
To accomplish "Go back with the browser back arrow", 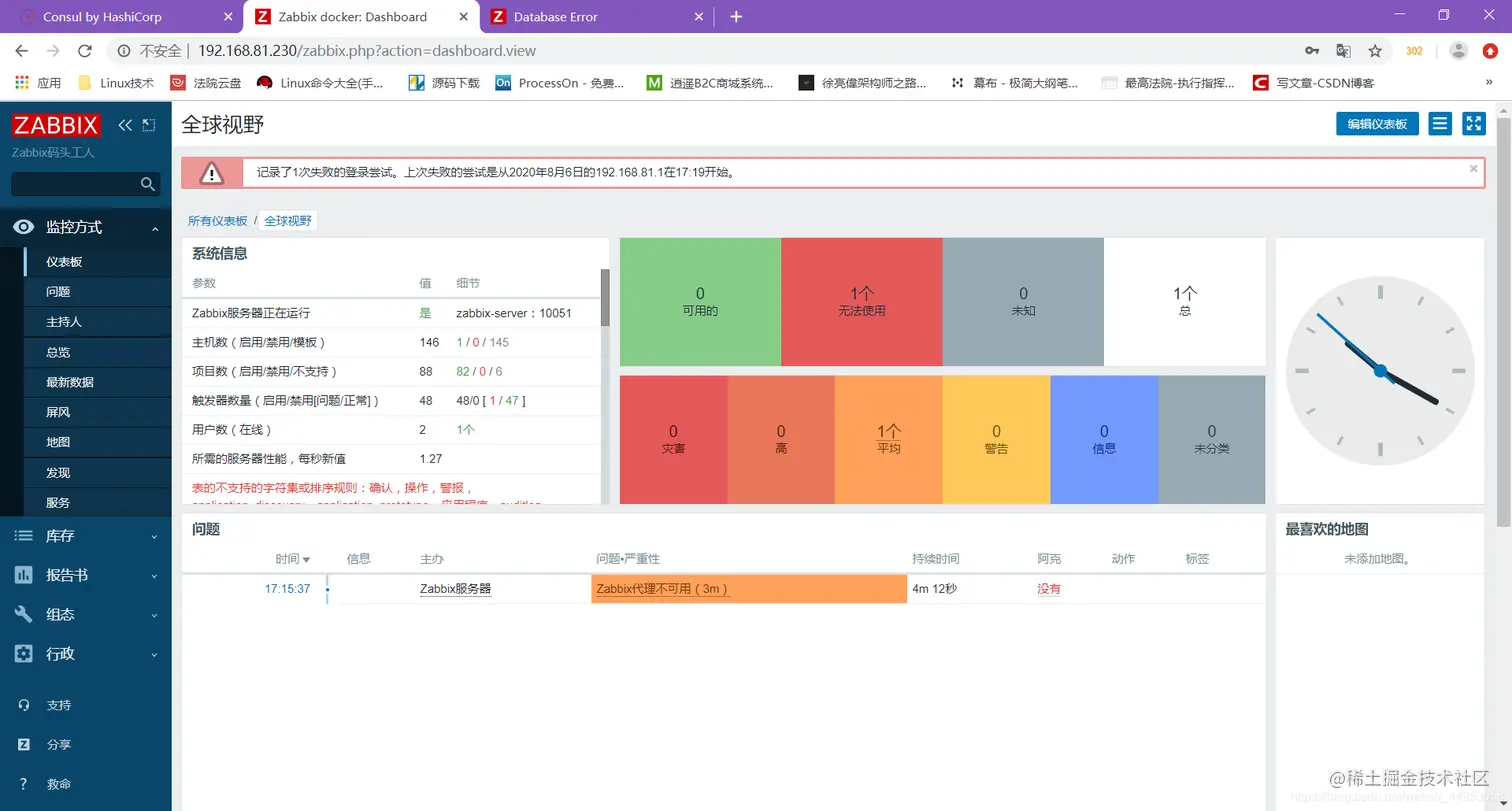I will click(x=22, y=51).
